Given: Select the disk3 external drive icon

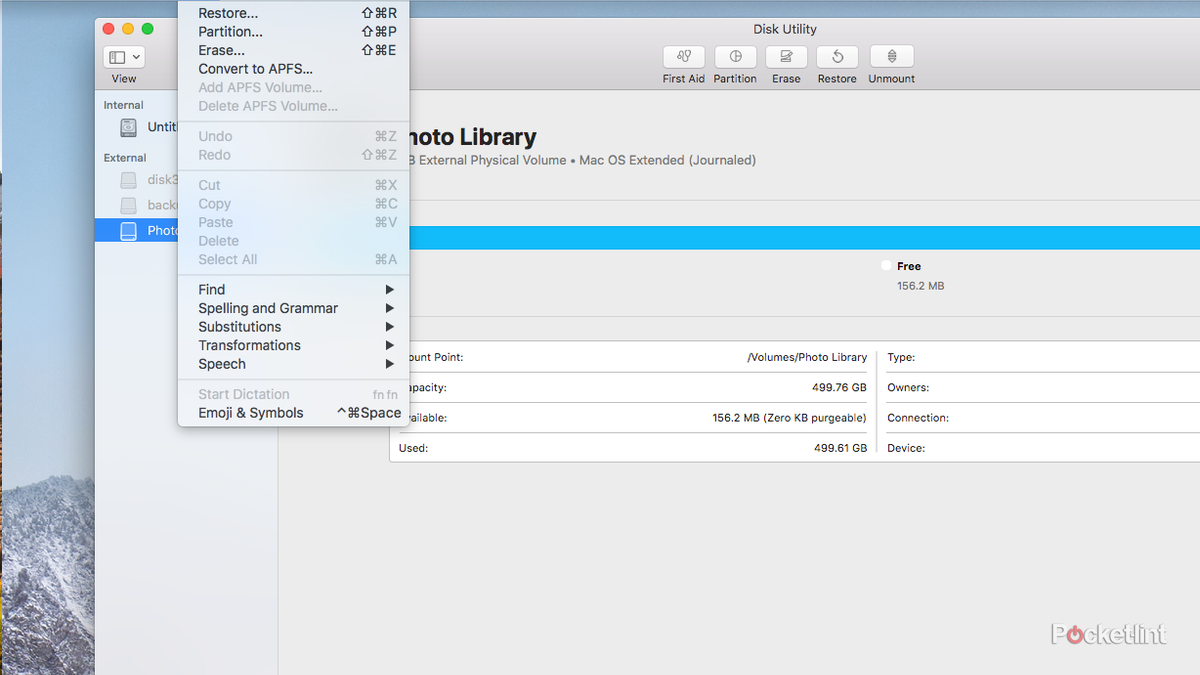Looking at the screenshot, I should (x=128, y=180).
